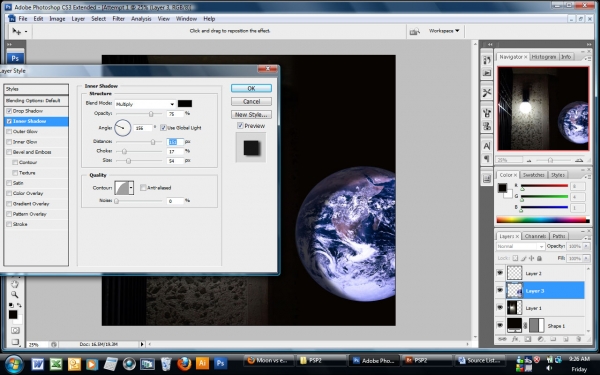
Task: Enable the Color Overlay checkbox
Action: tap(9, 194)
